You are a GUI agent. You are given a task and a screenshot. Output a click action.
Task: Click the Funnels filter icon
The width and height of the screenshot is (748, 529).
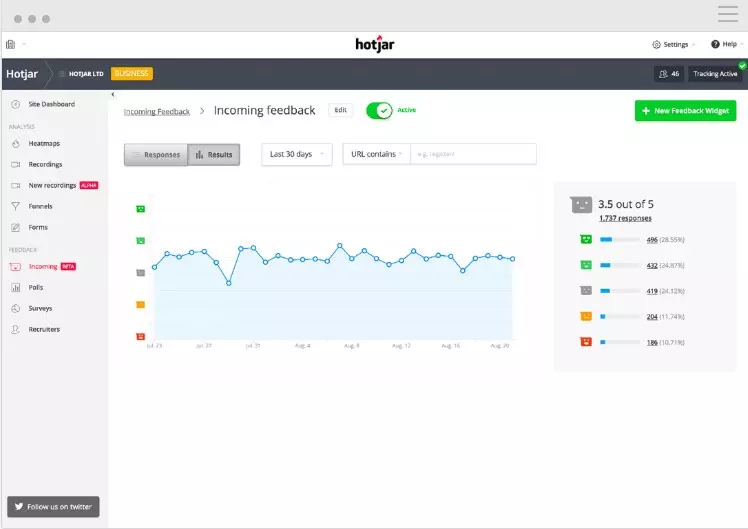(x=16, y=207)
